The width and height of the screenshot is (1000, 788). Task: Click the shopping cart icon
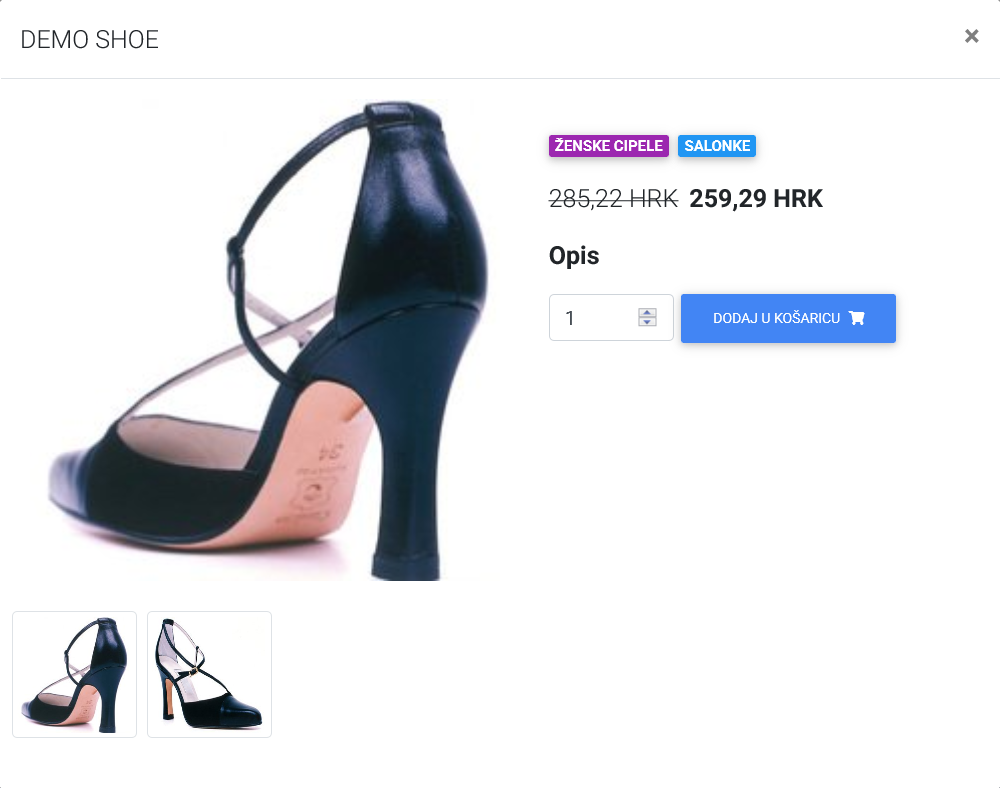pos(856,318)
